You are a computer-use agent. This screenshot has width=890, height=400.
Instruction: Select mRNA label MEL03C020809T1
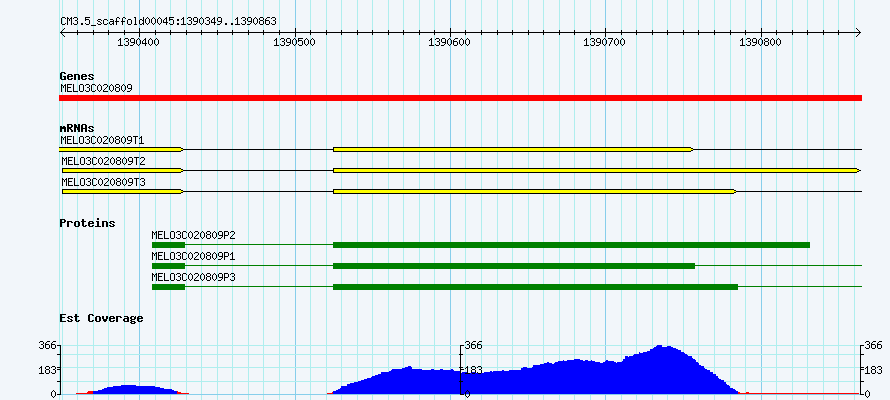(x=103, y=140)
